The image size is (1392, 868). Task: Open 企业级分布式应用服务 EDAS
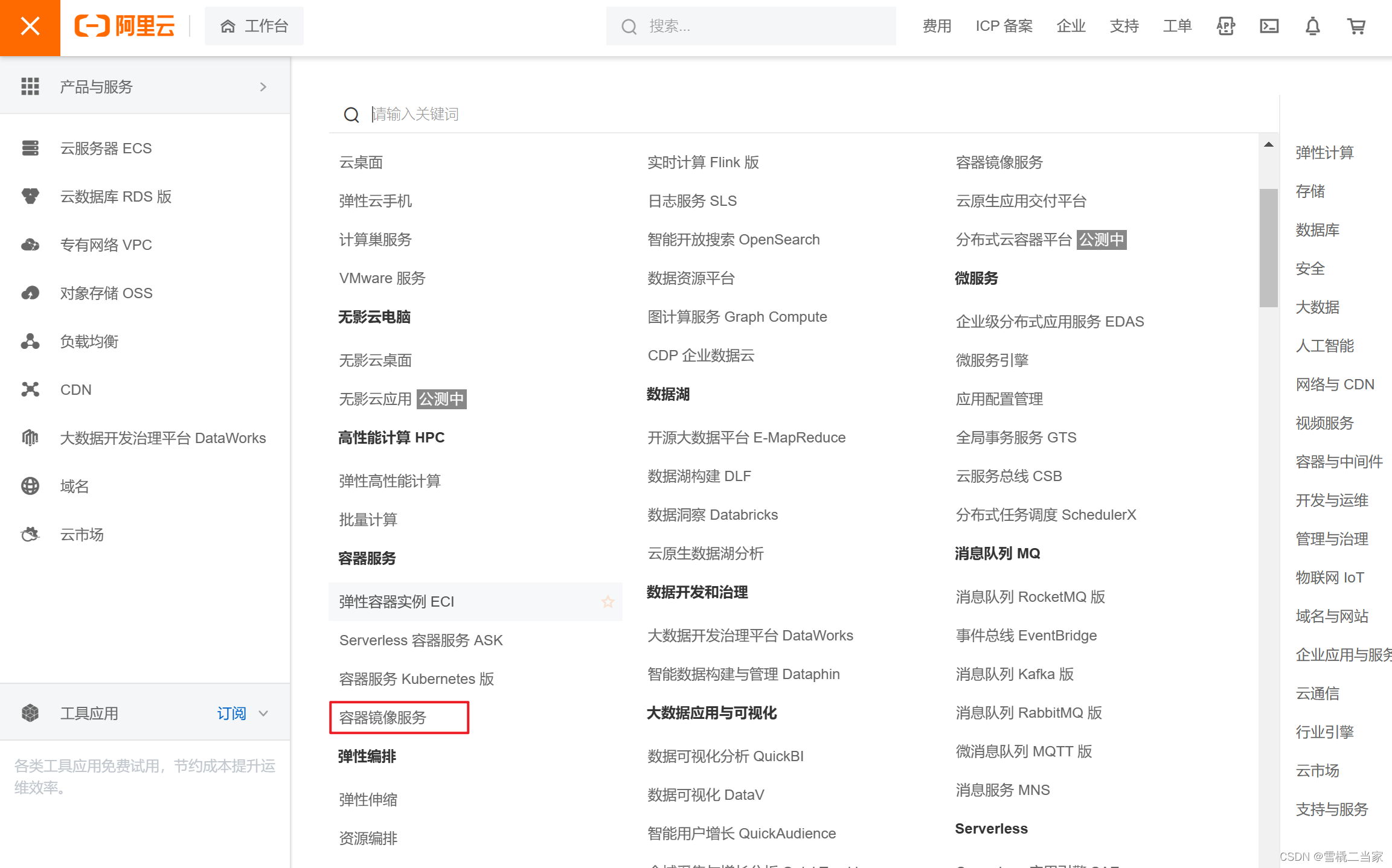(1050, 322)
